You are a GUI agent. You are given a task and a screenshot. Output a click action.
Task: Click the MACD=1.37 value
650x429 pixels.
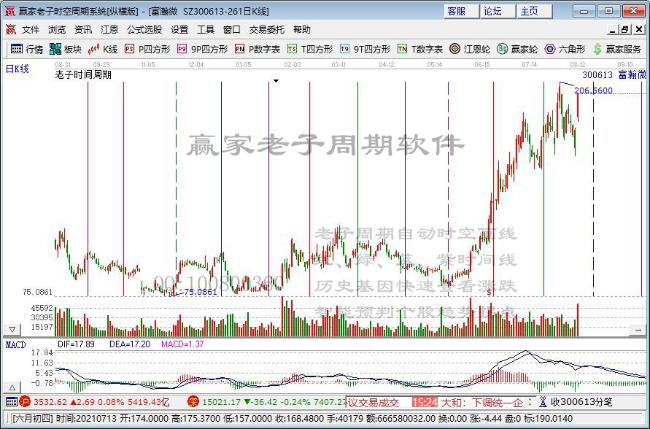pyautogui.click(x=182, y=344)
